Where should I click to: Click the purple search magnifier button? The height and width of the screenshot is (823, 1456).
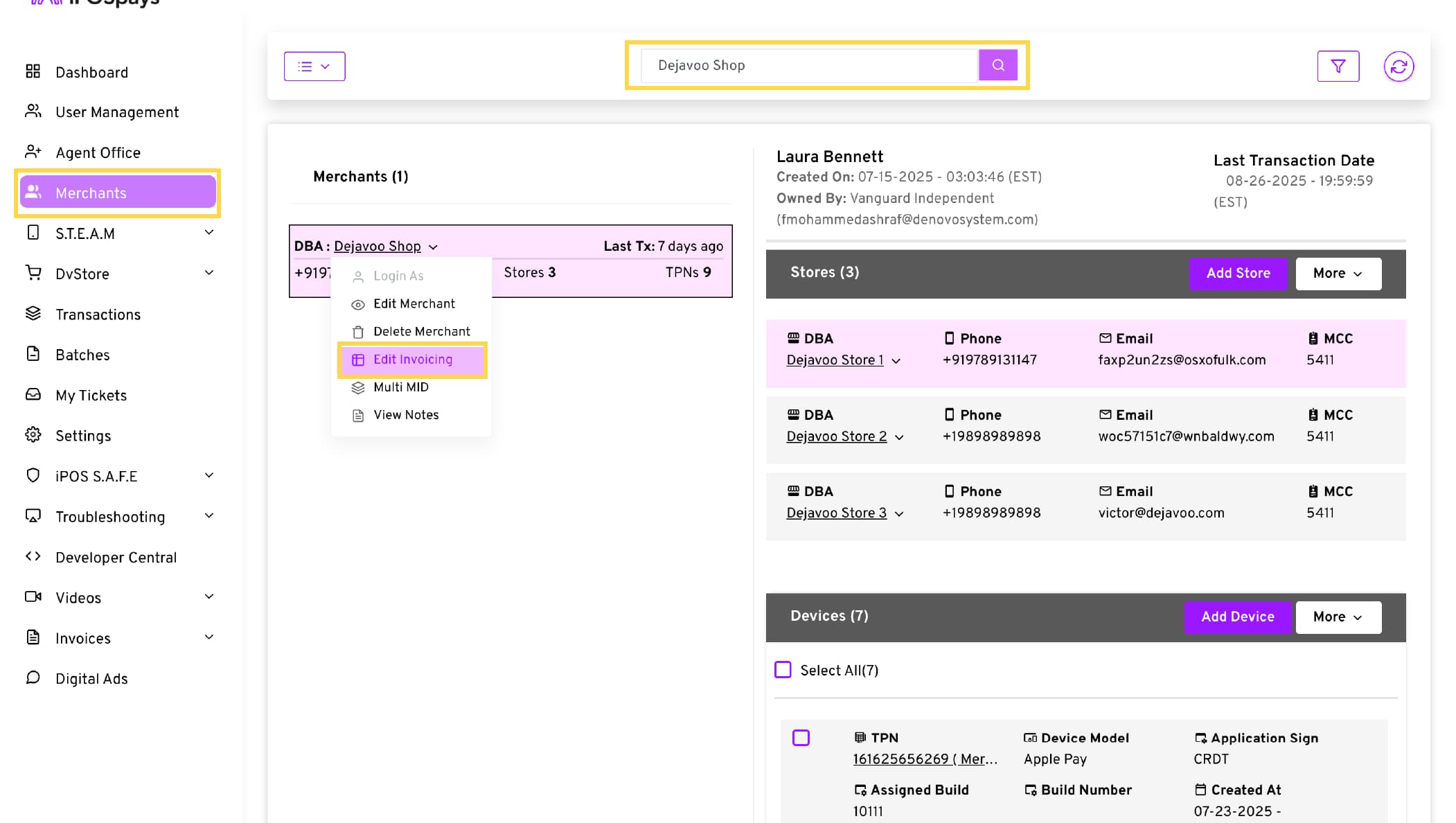(997, 65)
